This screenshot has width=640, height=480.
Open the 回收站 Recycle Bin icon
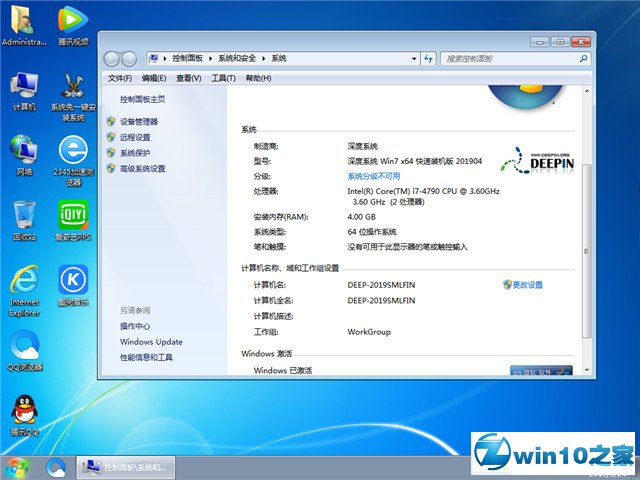tap(24, 220)
